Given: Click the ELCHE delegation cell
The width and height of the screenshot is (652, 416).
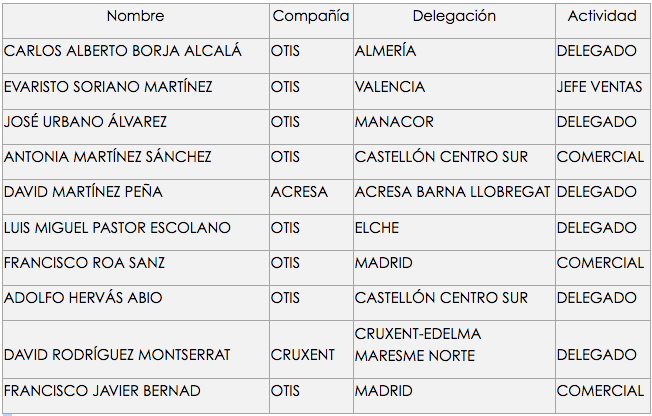Looking at the screenshot, I should tap(377, 228).
